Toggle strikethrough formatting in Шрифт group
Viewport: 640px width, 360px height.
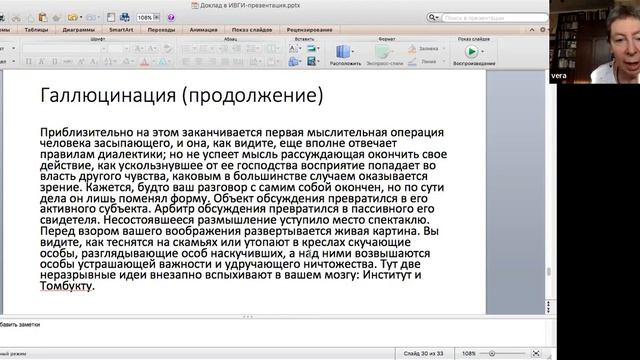tap(67, 62)
